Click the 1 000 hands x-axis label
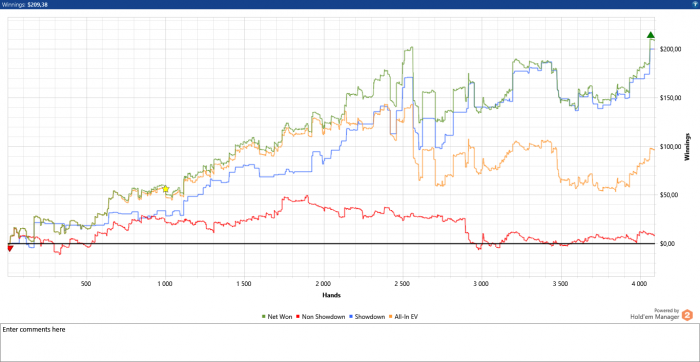This screenshot has height=362, width=700. [165, 283]
